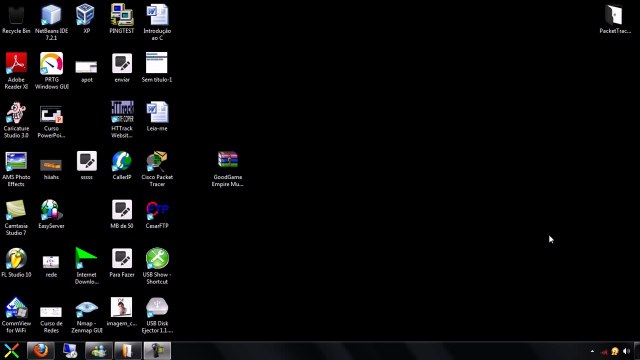640x360 pixels.
Task: Select the XP VirtualBox desktop icon
Action: [x=86, y=19]
